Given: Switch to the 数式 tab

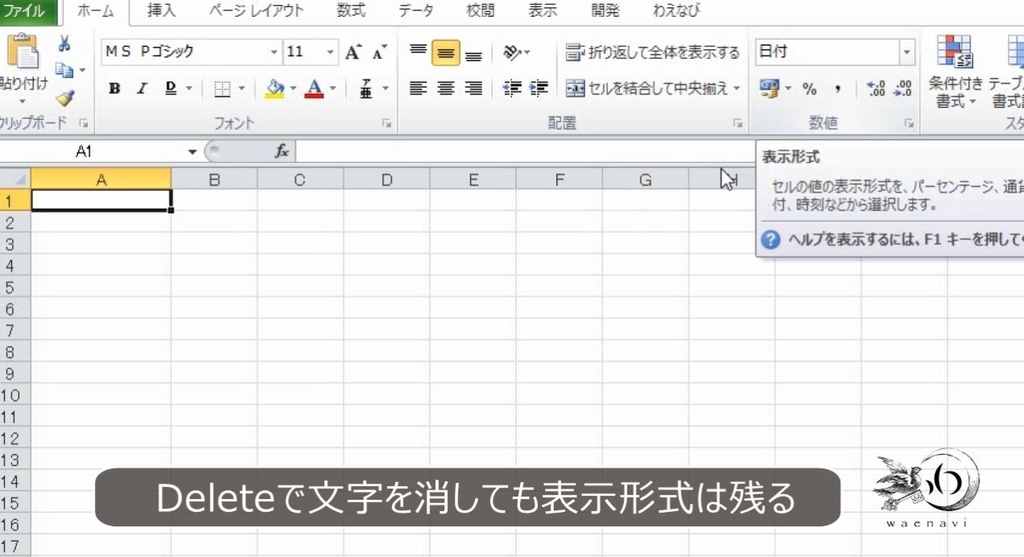Looking at the screenshot, I should [351, 11].
